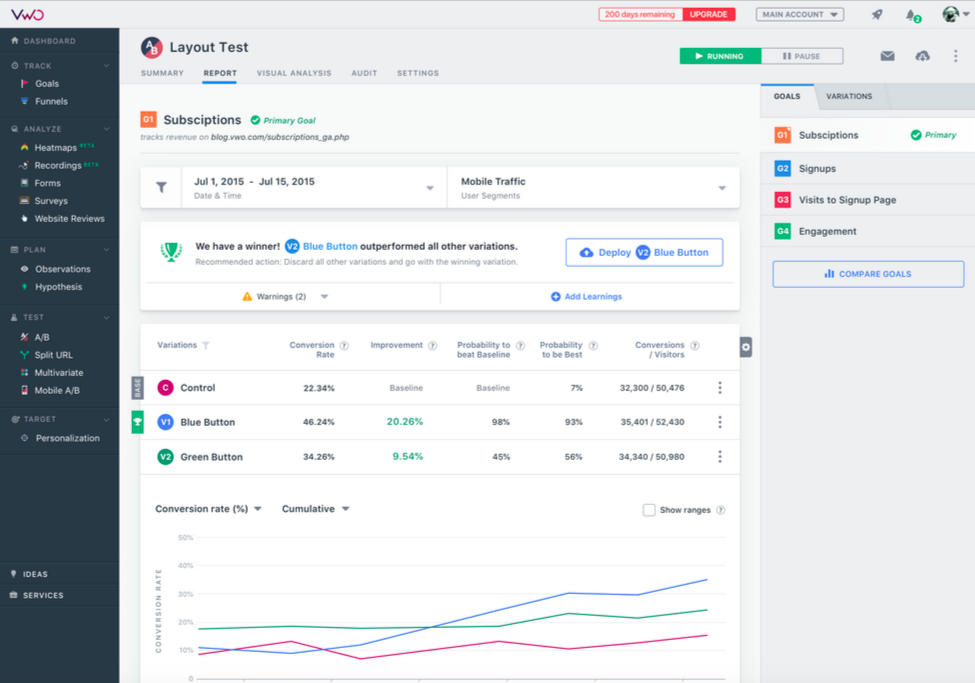Click the cloud download icon
975x683 pixels.
coord(922,56)
